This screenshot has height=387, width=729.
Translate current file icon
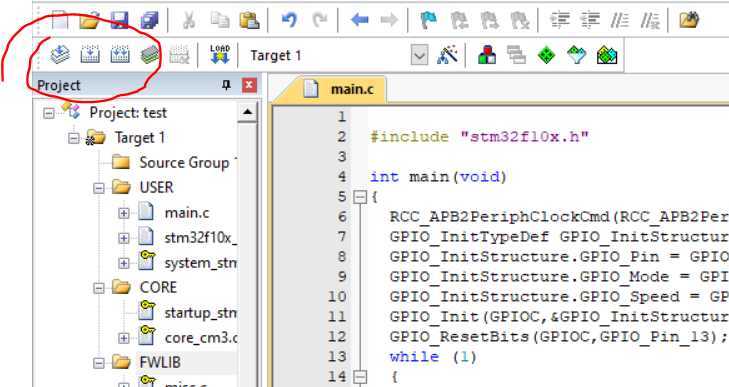(x=60, y=54)
